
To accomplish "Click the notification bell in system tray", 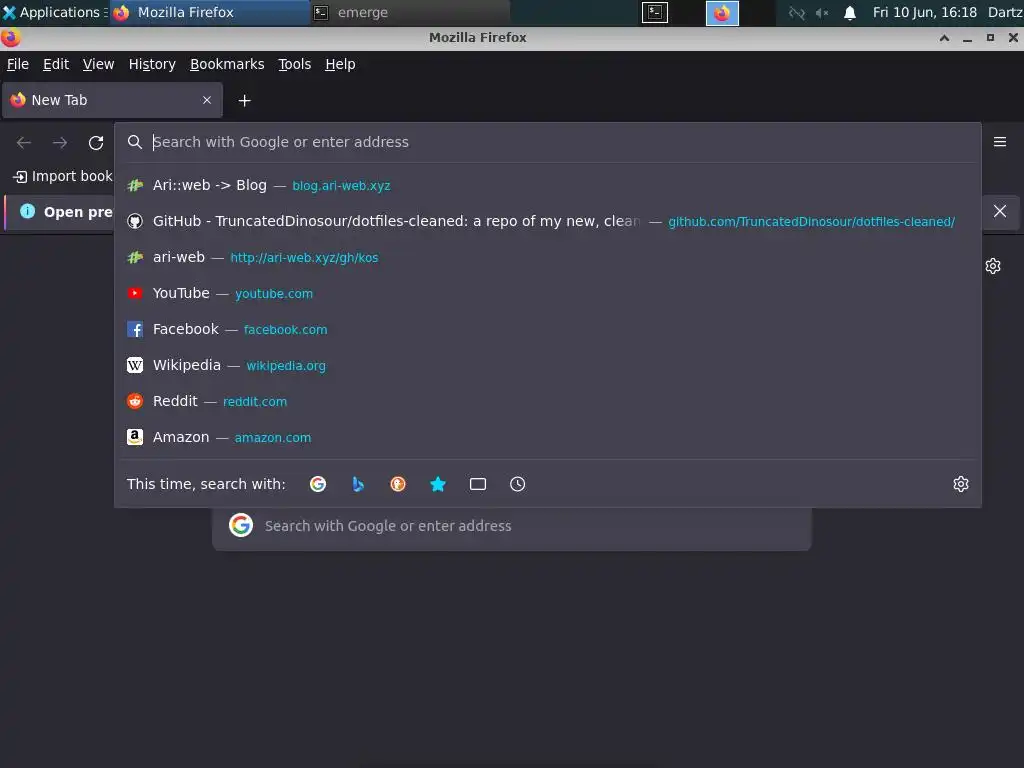I will pyautogui.click(x=850, y=13).
